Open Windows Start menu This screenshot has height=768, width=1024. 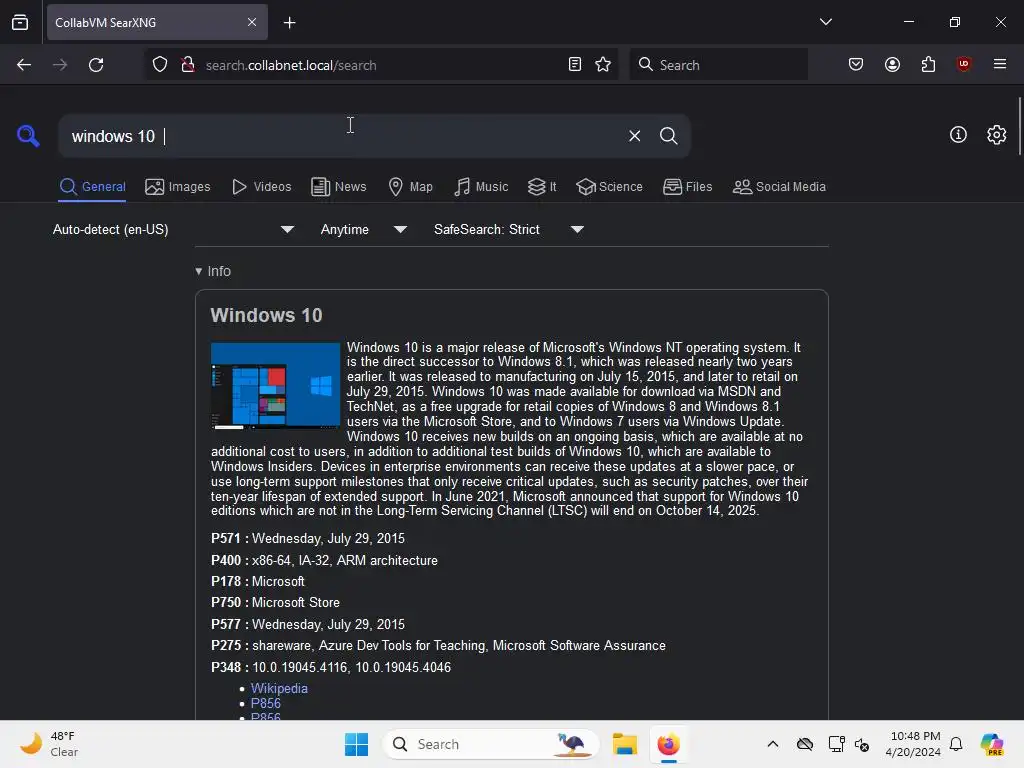pyautogui.click(x=357, y=744)
